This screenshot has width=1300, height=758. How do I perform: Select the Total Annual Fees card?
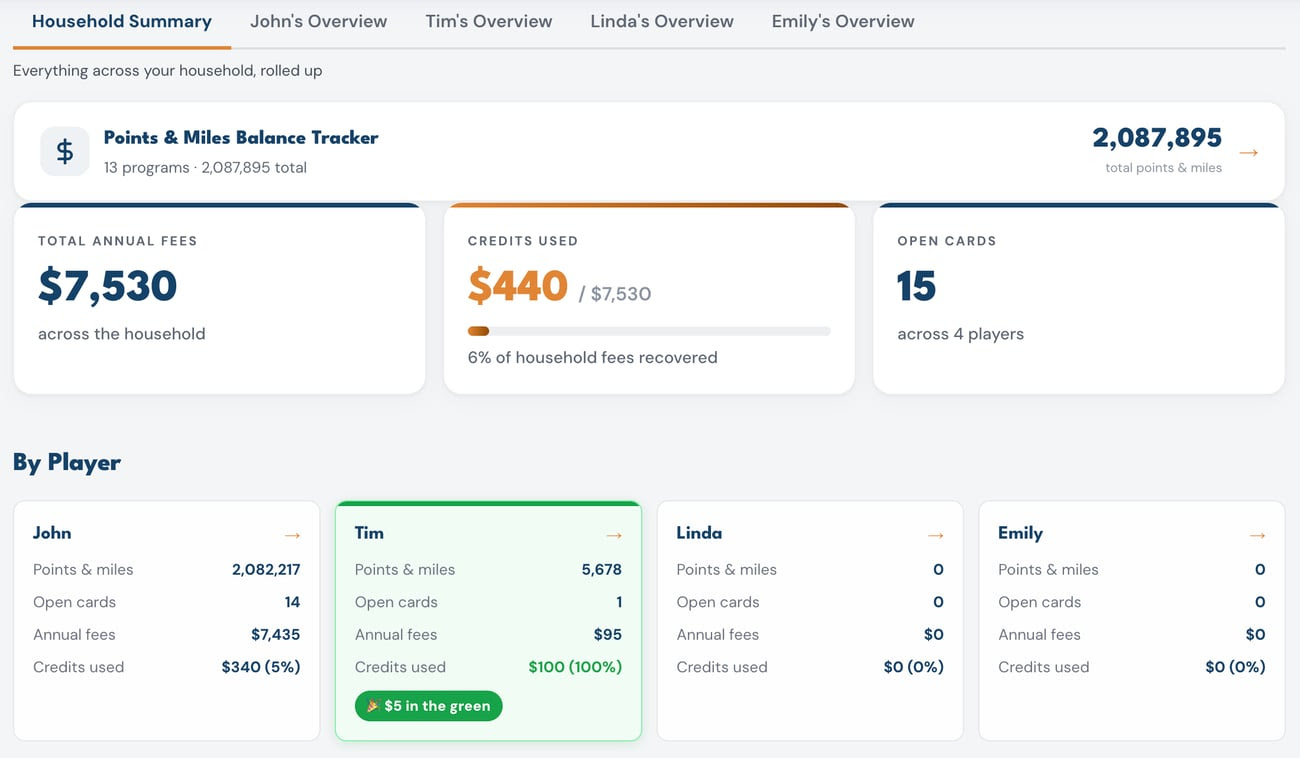pyautogui.click(x=219, y=299)
